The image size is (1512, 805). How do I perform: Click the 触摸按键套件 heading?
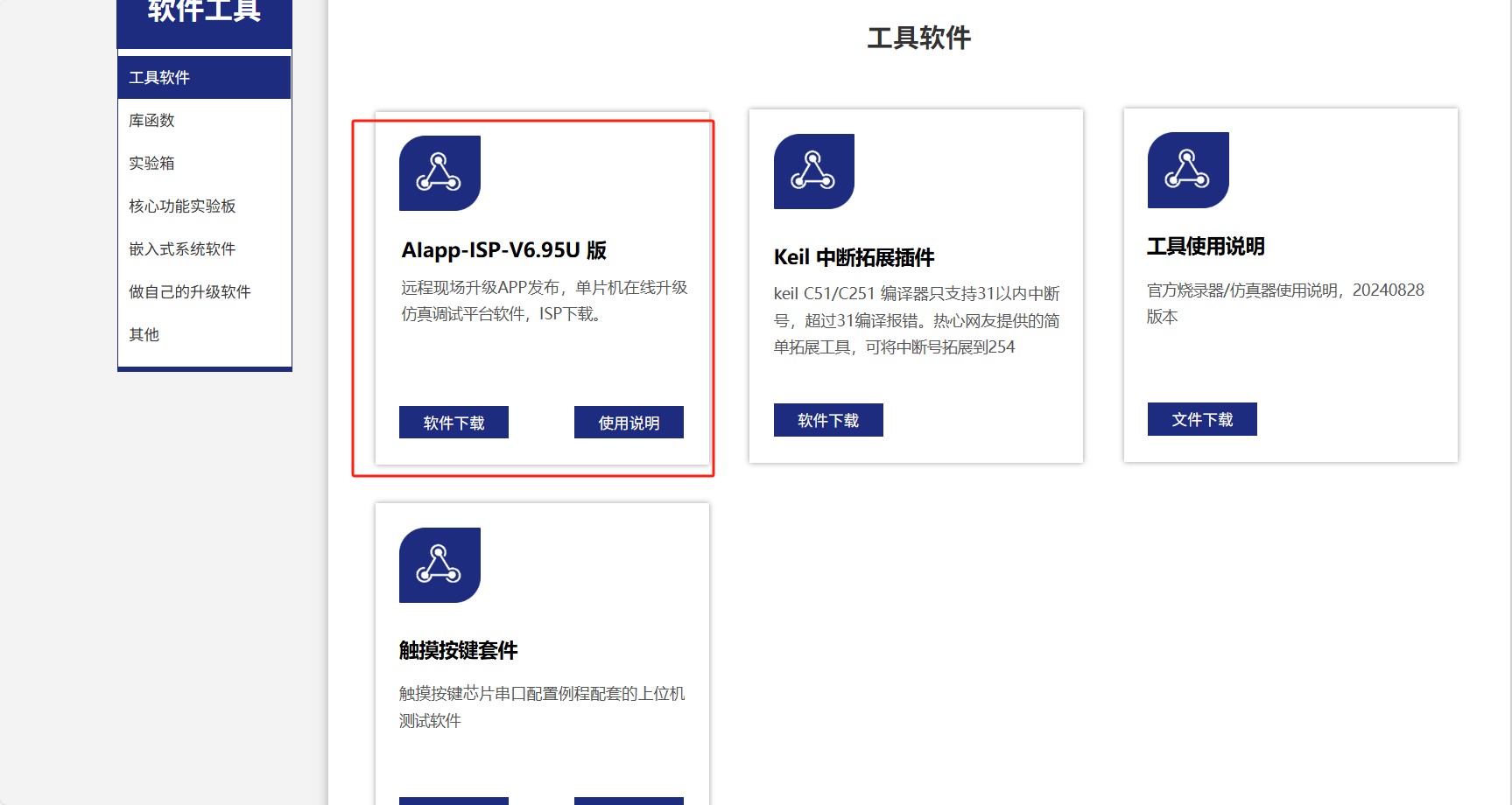458,650
